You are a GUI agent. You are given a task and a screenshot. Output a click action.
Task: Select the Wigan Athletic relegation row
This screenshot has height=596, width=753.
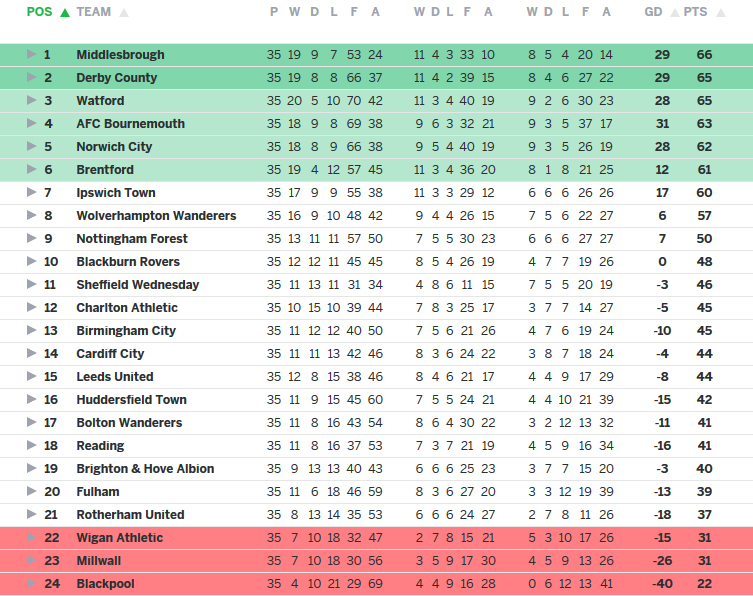pyautogui.click(x=119, y=538)
